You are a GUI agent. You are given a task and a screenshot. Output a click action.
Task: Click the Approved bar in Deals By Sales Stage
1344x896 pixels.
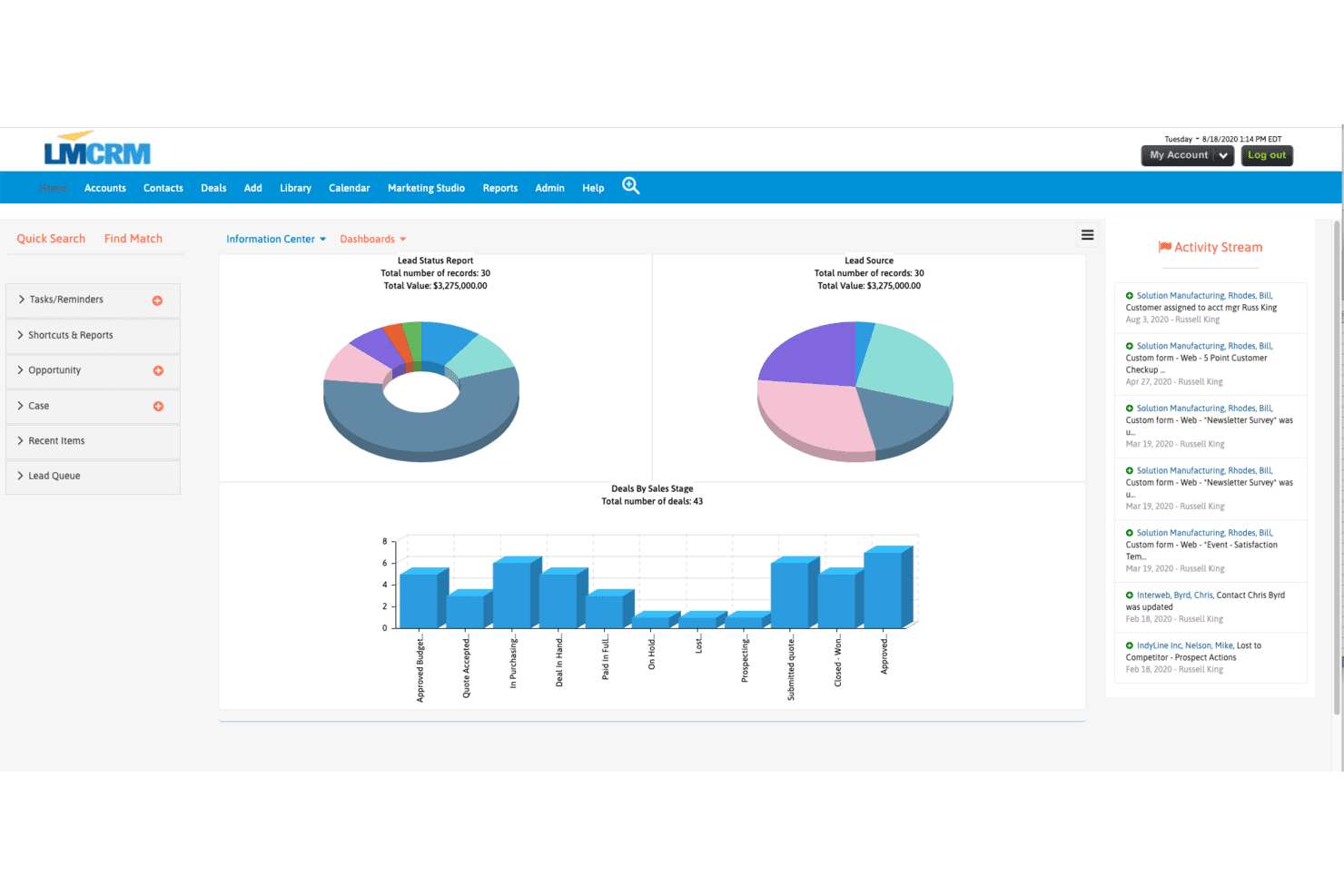884,588
